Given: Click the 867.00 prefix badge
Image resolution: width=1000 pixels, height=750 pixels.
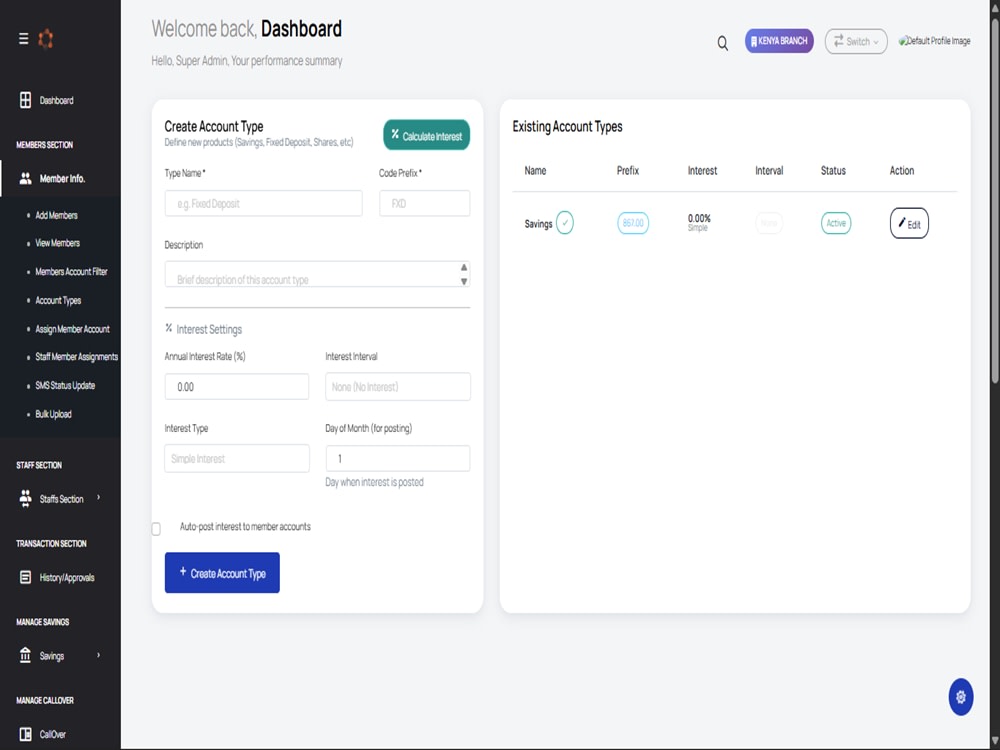Looking at the screenshot, I should [x=633, y=223].
